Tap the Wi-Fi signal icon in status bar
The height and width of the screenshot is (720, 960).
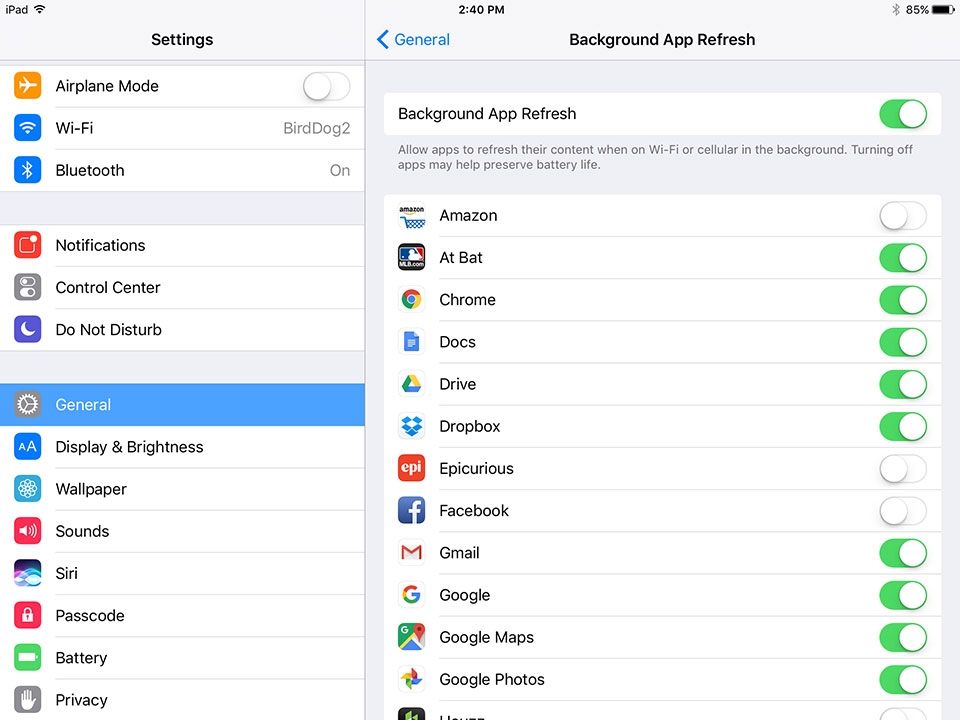click(x=40, y=9)
